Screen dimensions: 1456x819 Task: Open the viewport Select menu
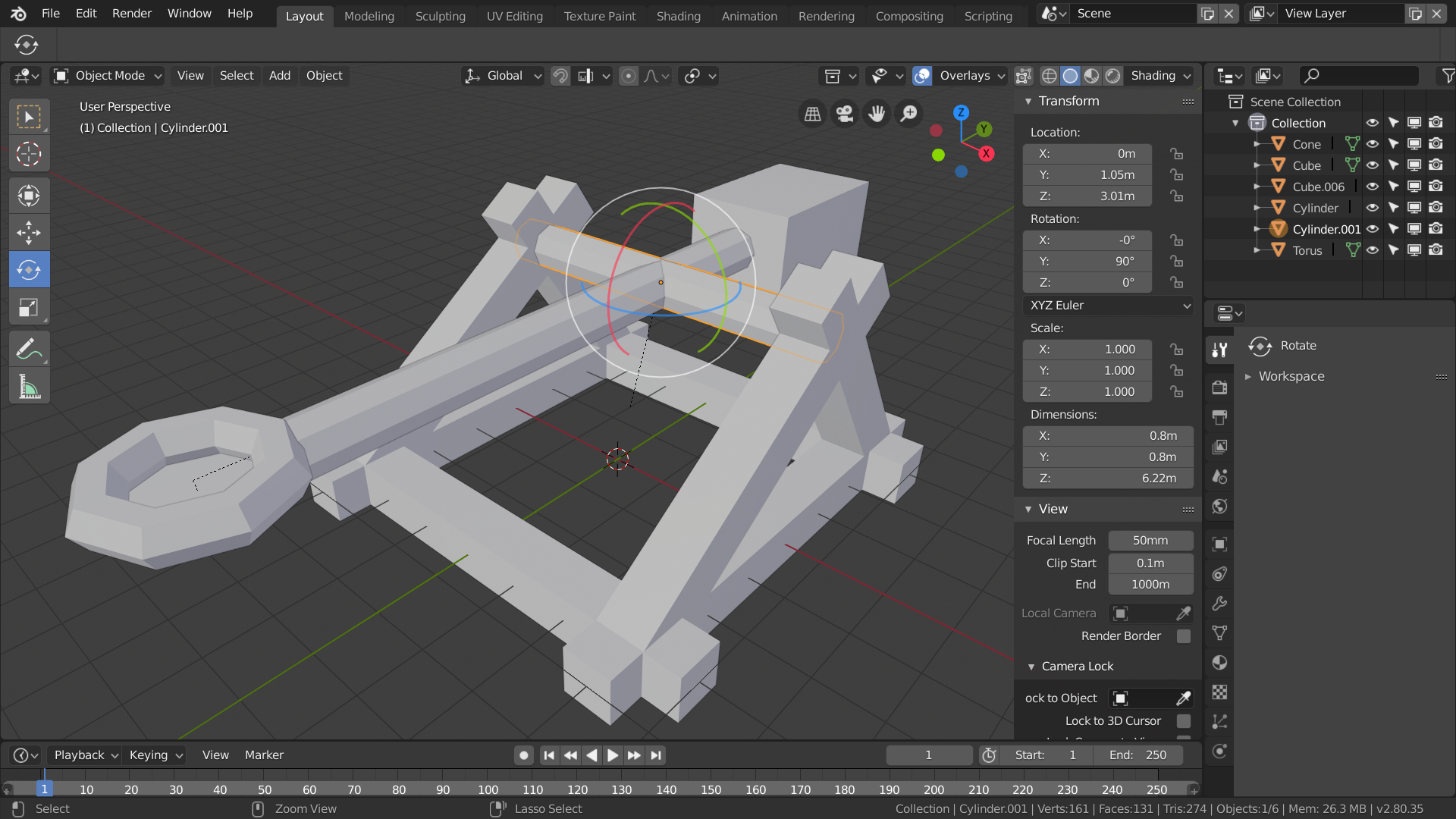pyautogui.click(x=237, y=76)
